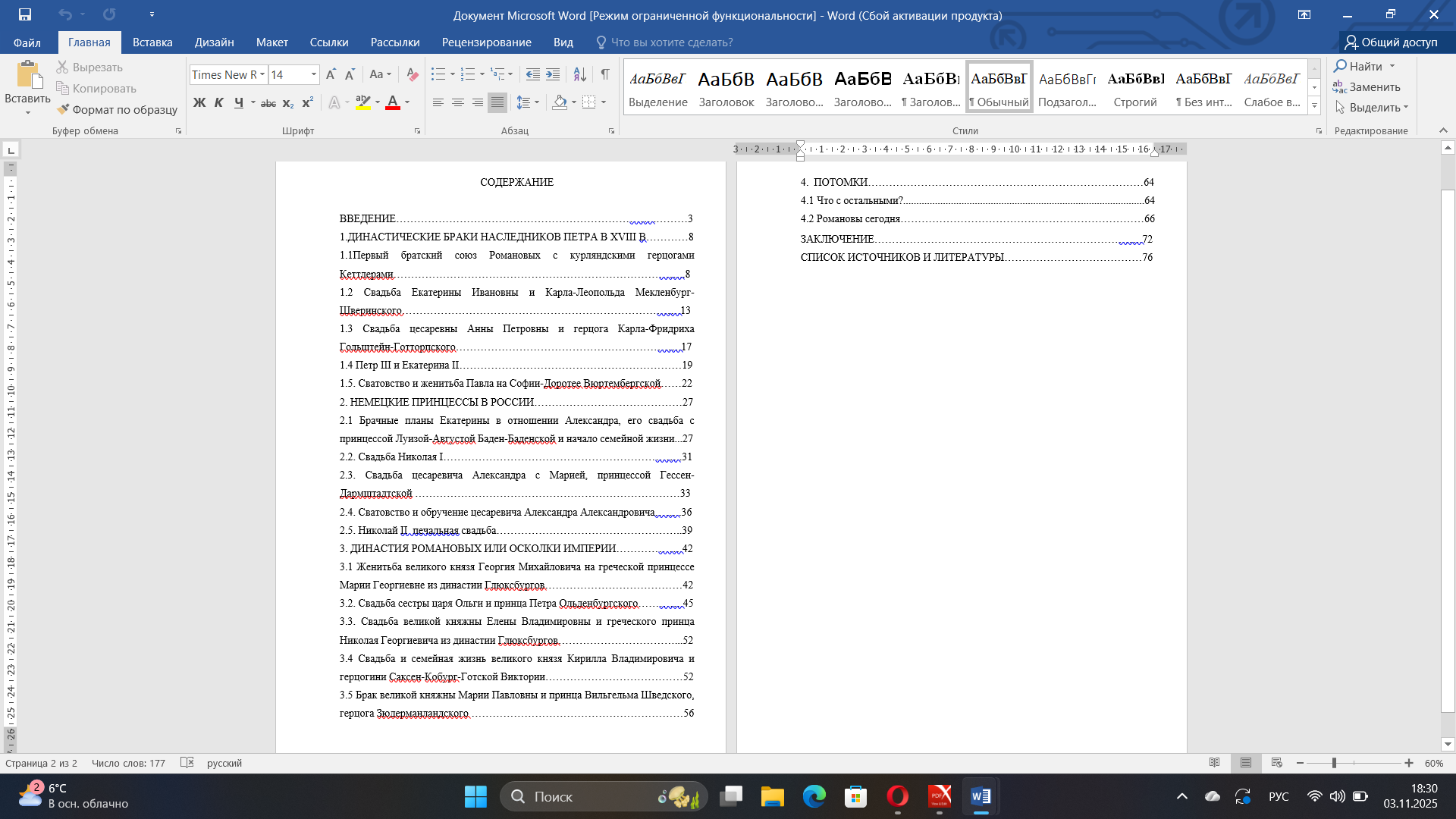1456x819 pixels.
Task: Open the bulleted list button
Action: [438, 74]
